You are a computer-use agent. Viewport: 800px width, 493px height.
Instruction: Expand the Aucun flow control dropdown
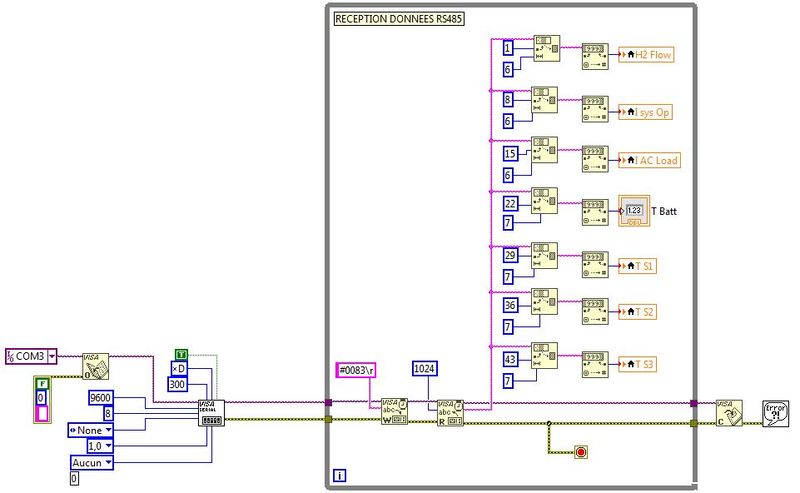pyautogui.click(x=107, y=462)
